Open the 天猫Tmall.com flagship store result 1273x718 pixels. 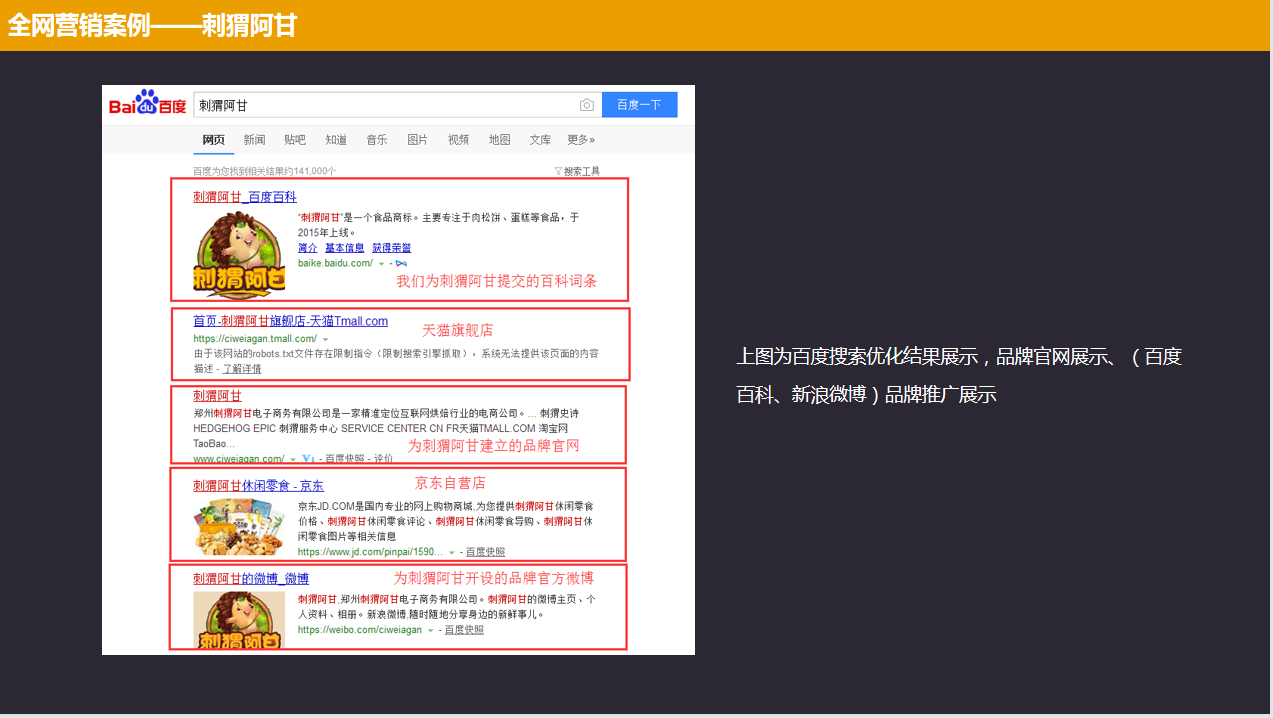click(290, 321)
